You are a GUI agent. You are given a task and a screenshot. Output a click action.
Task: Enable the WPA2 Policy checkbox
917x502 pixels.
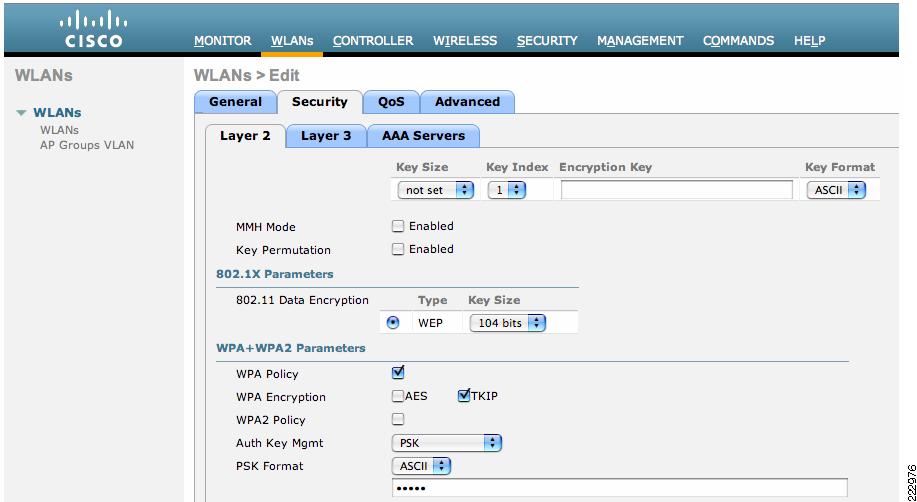[398, 419]
